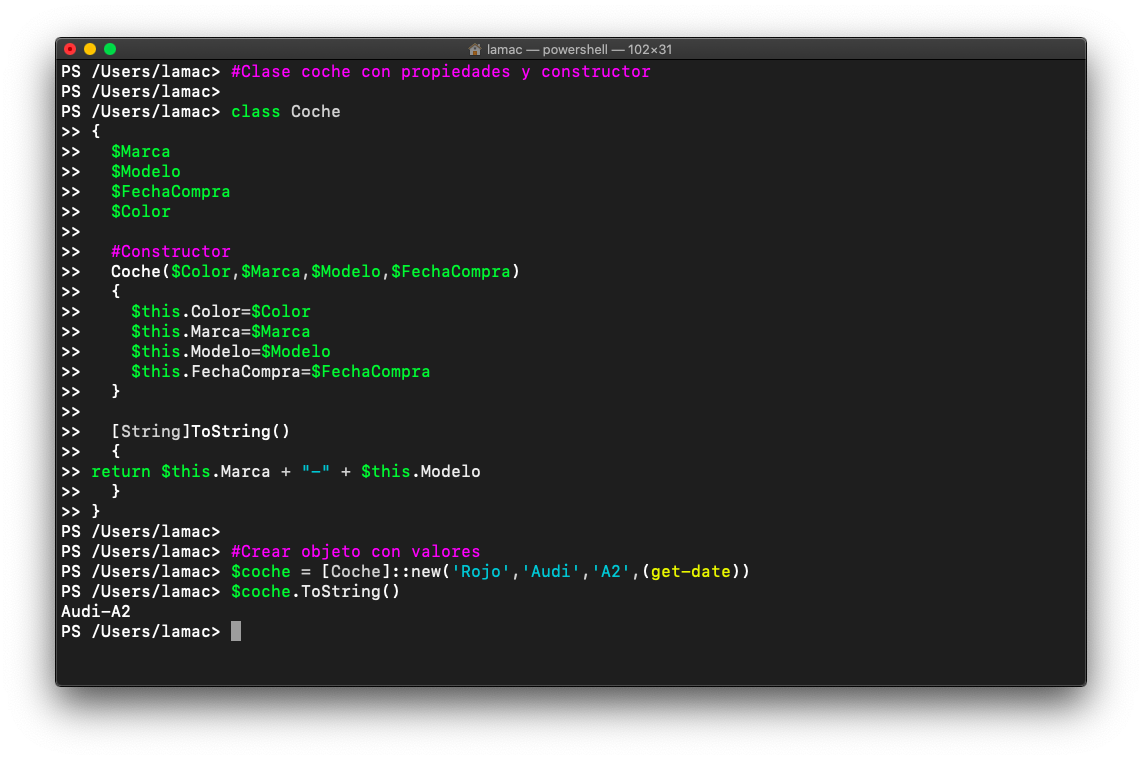The height and width of the screenshot is (760, 1142).
Task: Click the pink '#Constructor' comment
Action: [x=170, y=252]
